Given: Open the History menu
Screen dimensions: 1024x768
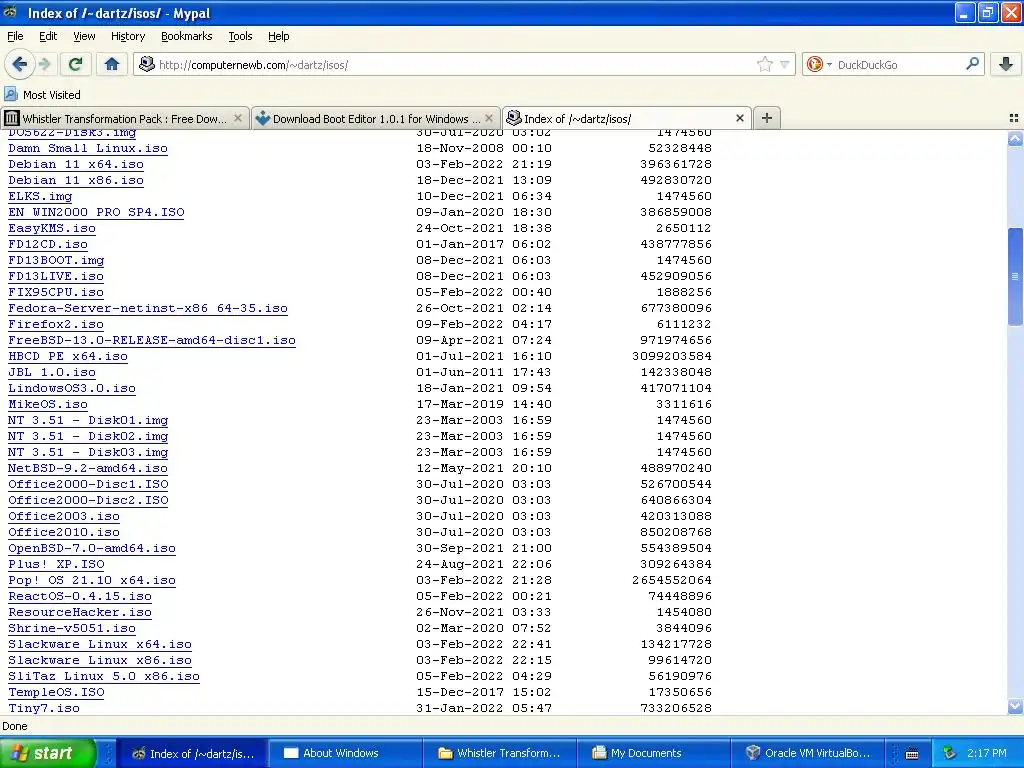Looking at the screenshot, I should (x=127, y=36).
